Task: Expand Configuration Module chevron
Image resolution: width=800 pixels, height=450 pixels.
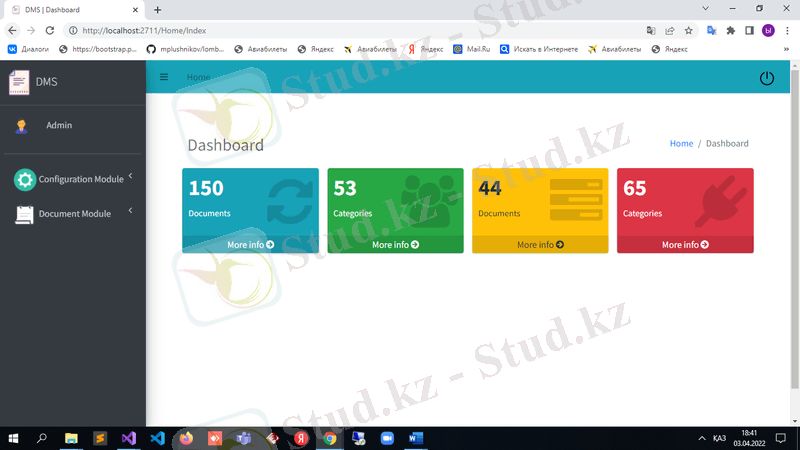Action: pos(131,176)
